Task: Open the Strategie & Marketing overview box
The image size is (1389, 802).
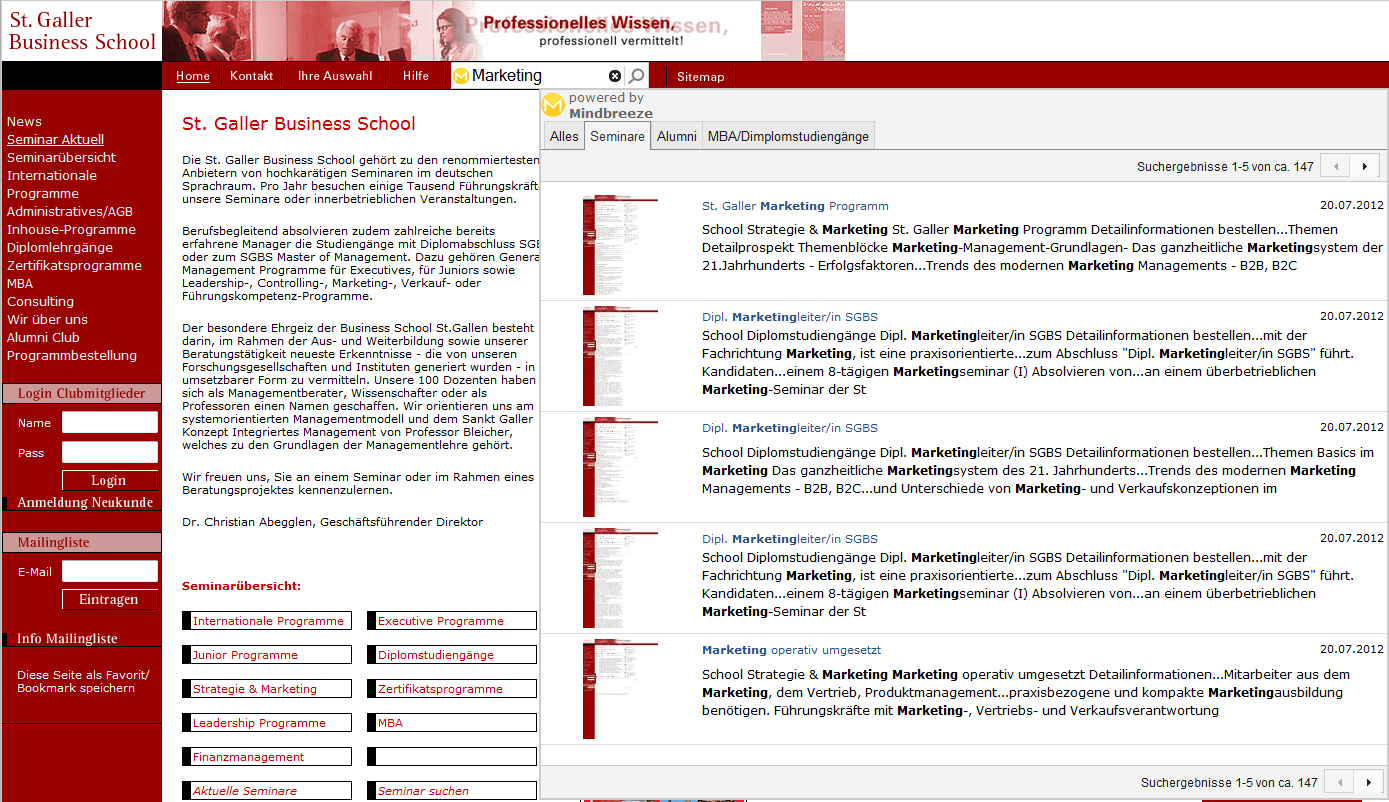Action: coord(267,689)
